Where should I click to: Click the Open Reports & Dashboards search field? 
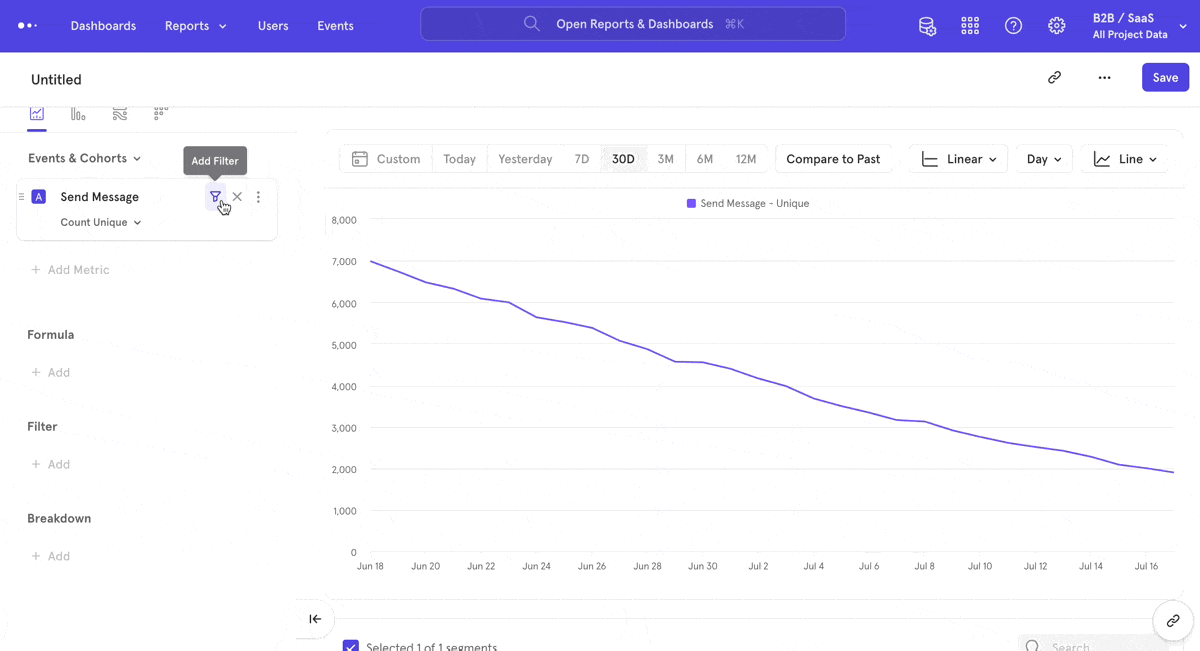633,24
